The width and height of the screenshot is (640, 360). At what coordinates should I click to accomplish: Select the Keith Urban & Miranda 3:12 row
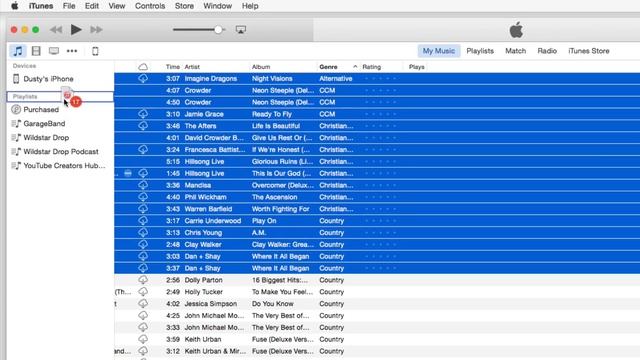tap(377, 351)
